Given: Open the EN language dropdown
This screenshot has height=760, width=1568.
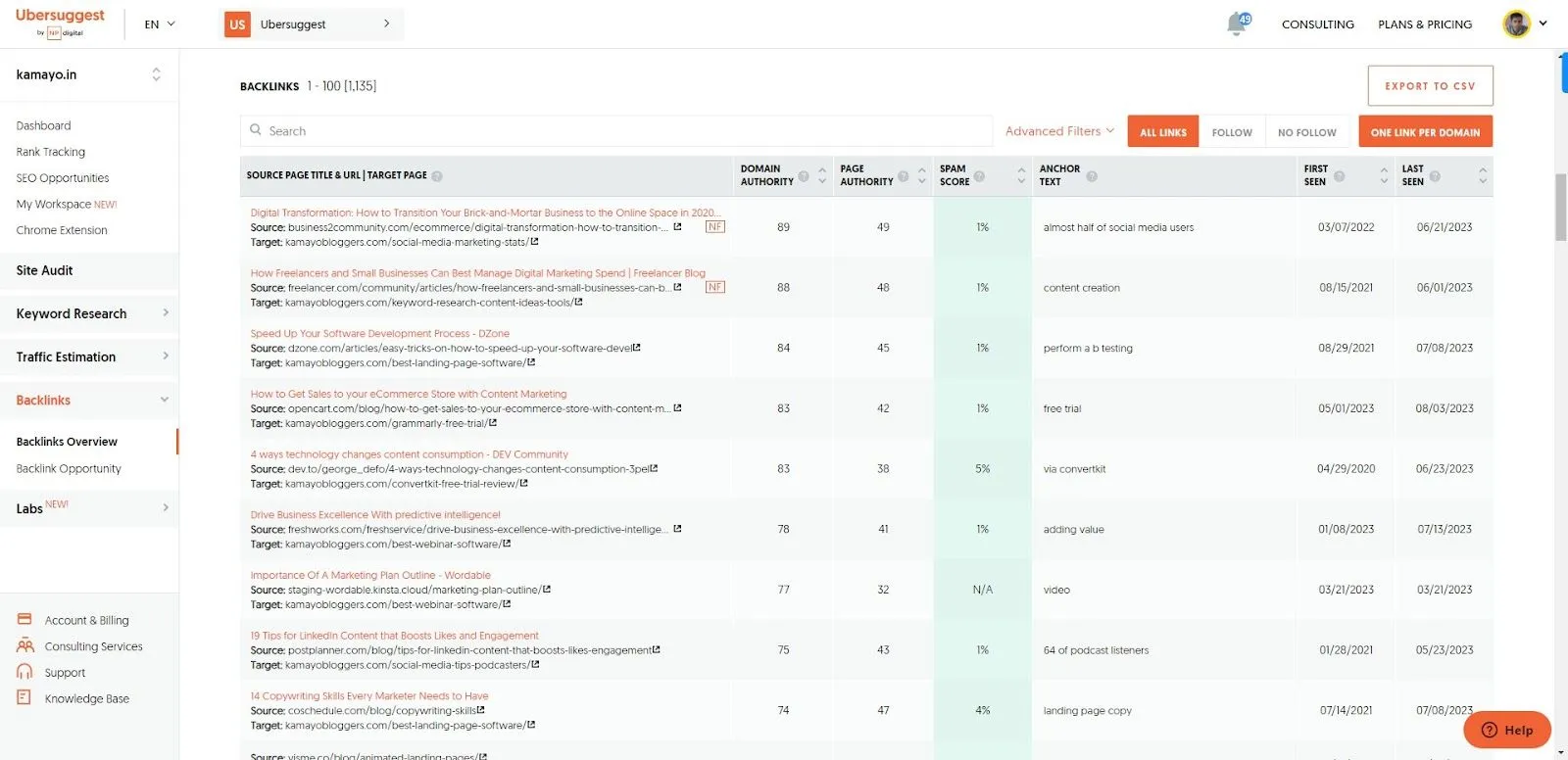Looking at the screenshot, I should click(x=160, y=24).
